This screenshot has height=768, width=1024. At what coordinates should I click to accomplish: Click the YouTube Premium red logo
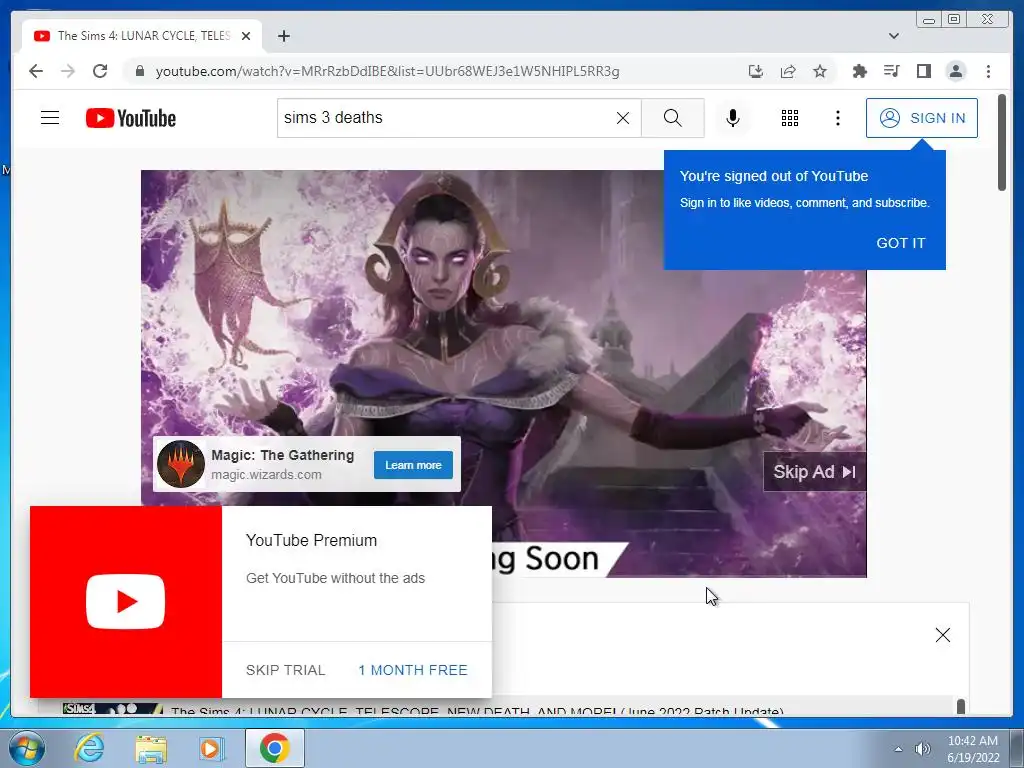click(126, 601)
